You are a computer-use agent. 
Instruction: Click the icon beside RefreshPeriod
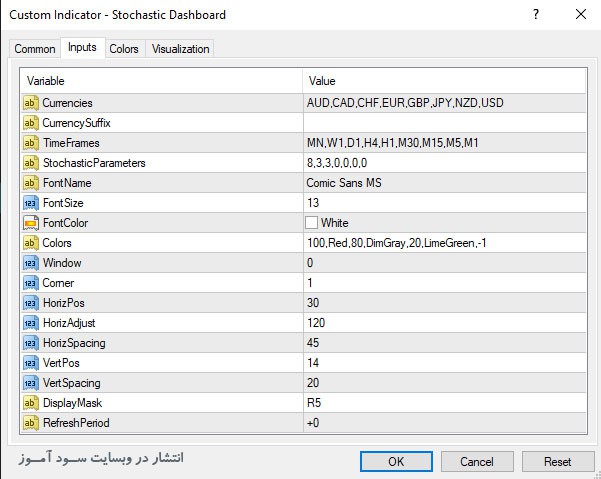tap(30, 423)
